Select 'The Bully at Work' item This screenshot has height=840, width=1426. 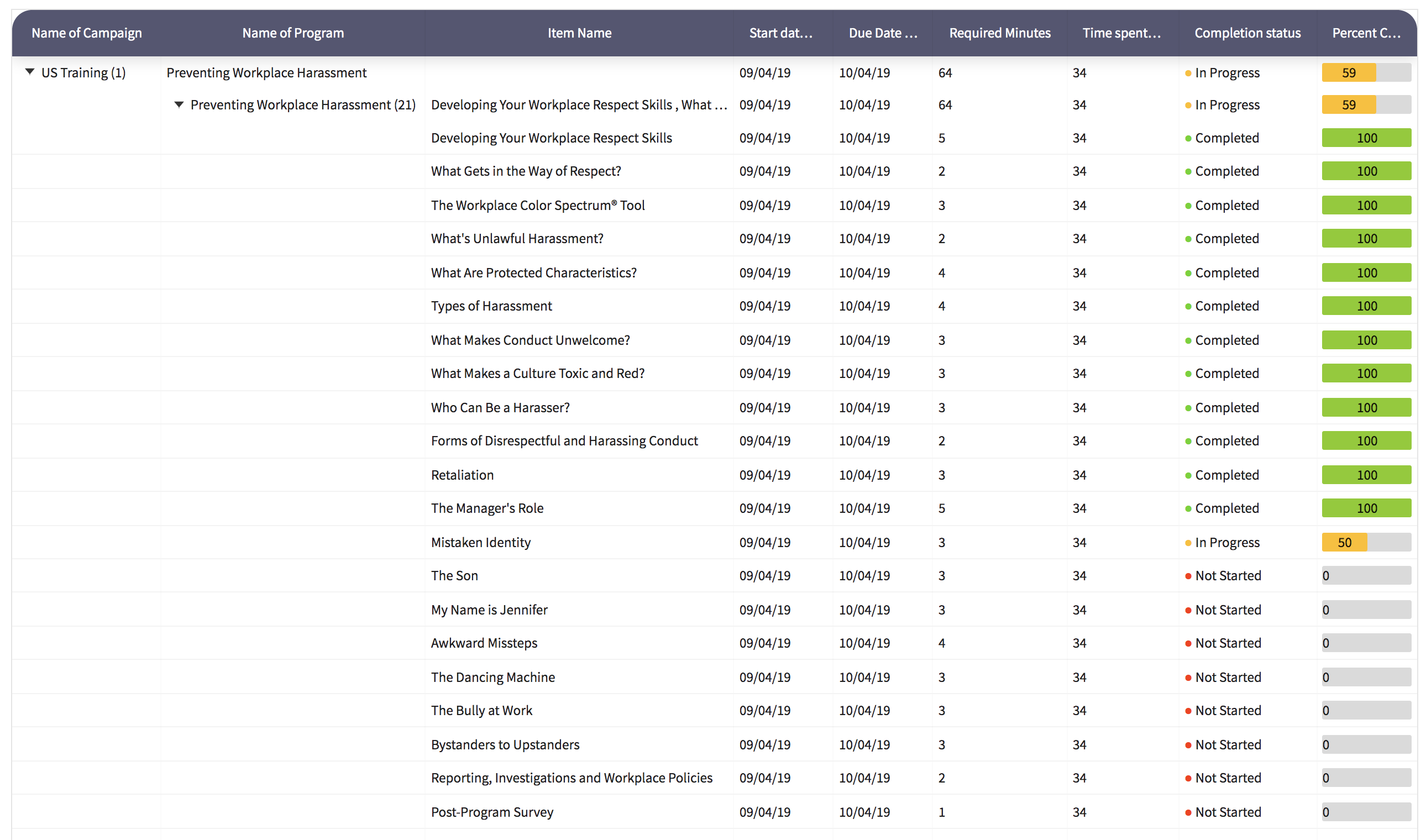[482, 710]
